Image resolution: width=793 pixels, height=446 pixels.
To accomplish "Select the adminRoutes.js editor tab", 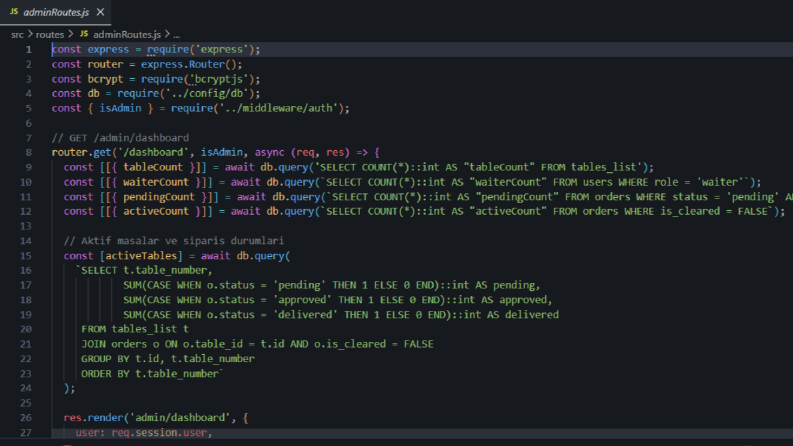I will pyautogui.click(x=56, y=12).
